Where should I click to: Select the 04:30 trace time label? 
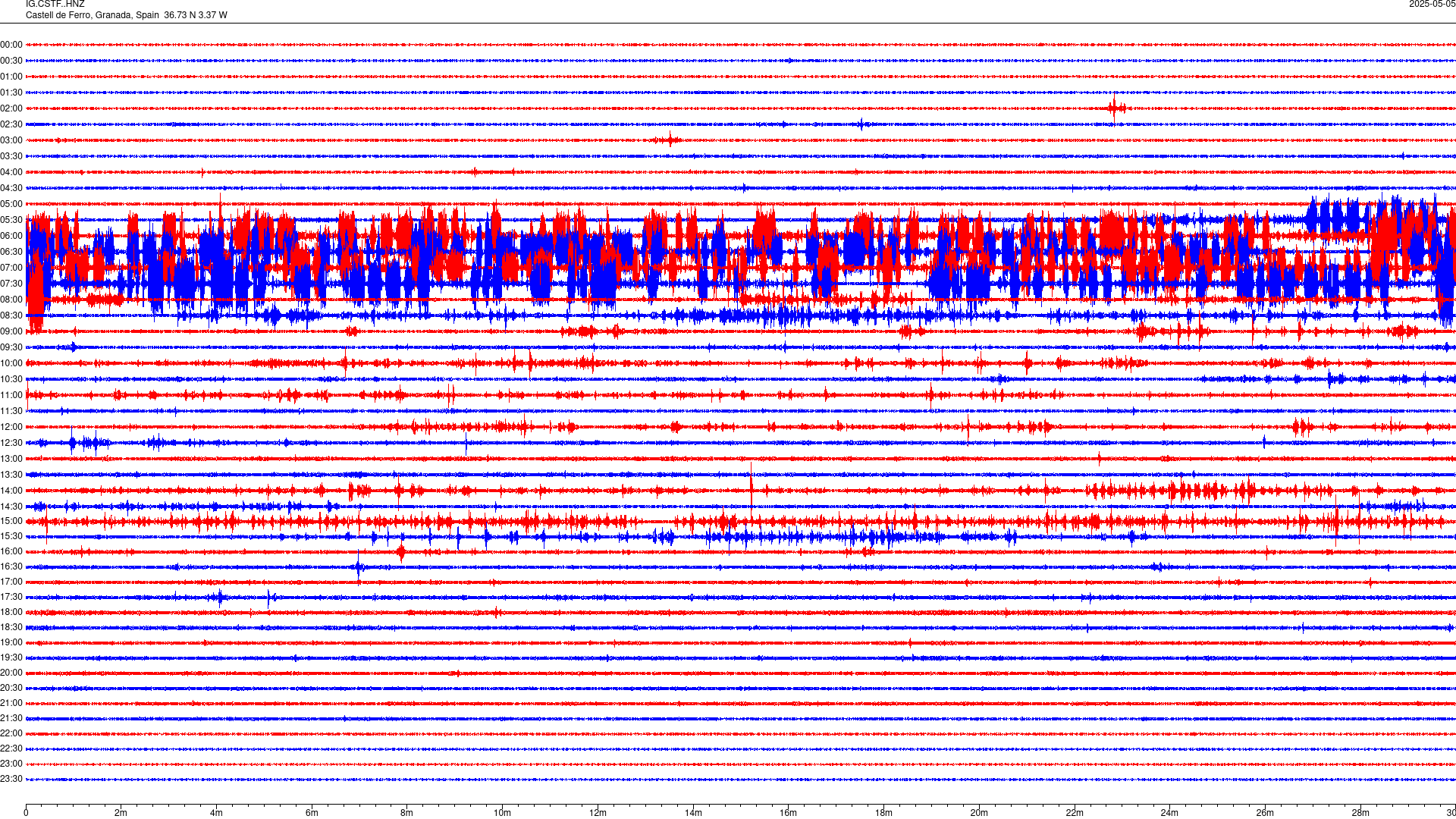(11, 188)
